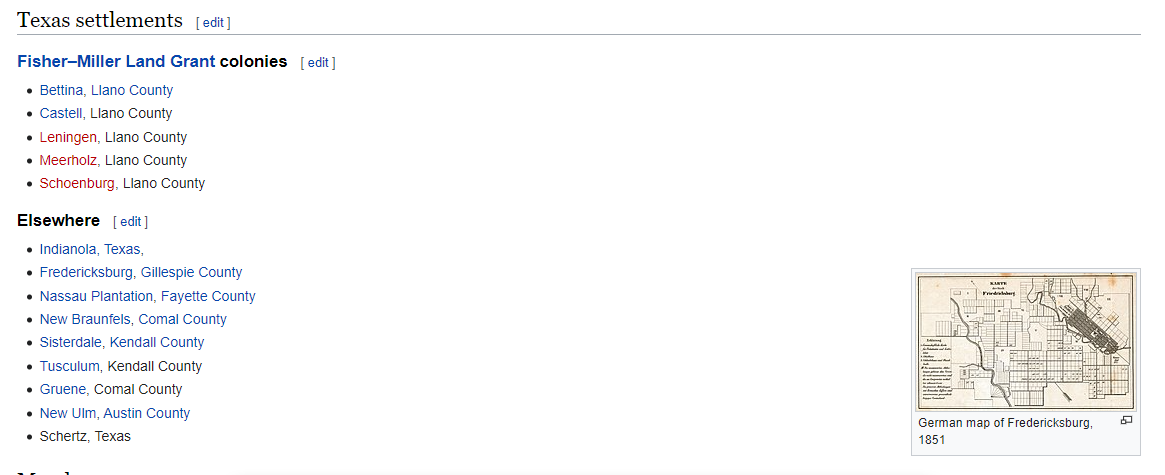
Task: Follow the Schoenburg link
Action: pos(77,183)
